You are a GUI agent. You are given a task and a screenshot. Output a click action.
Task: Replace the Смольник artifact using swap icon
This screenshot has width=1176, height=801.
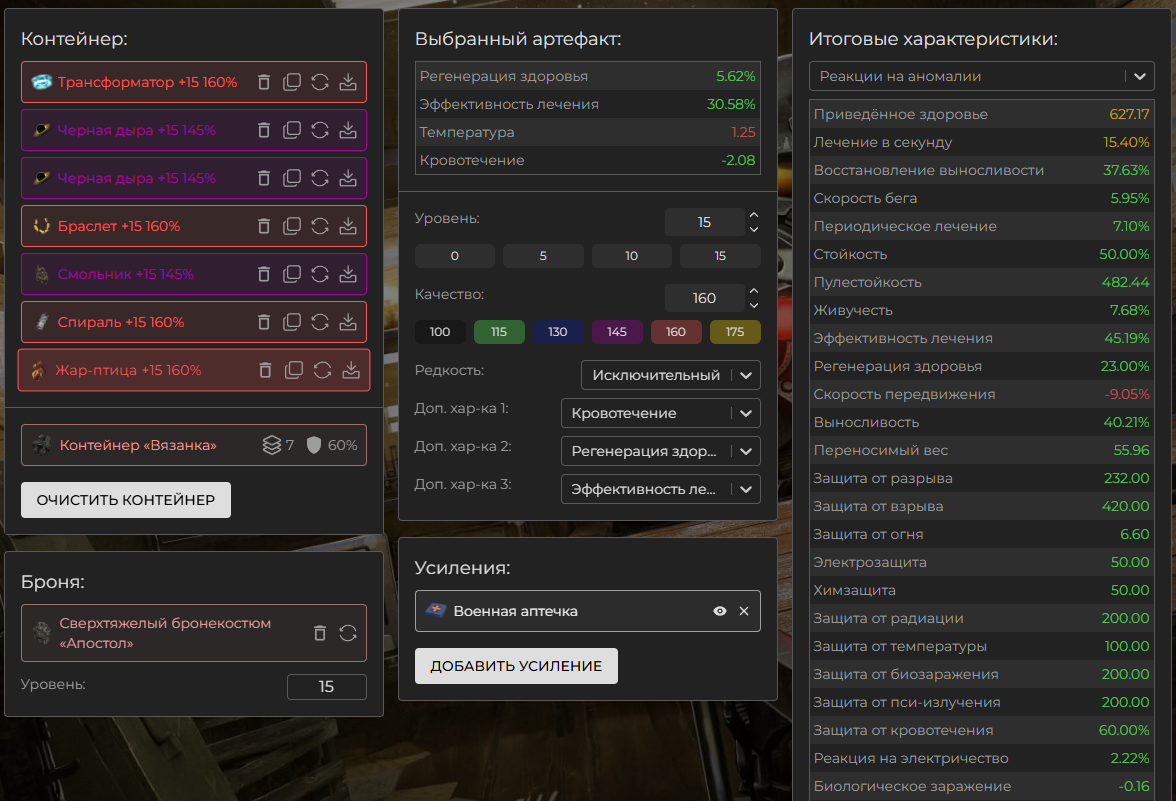[x=320, y=274]
